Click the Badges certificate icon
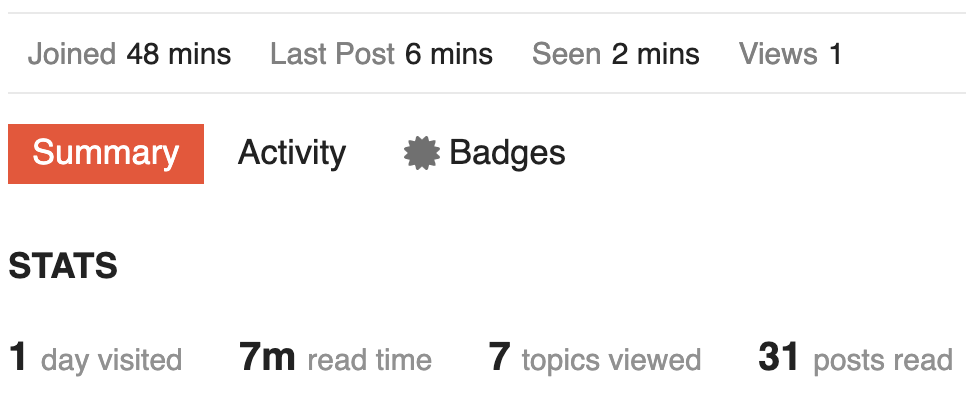This screenshot has width=966, height=398. point(422,153)
